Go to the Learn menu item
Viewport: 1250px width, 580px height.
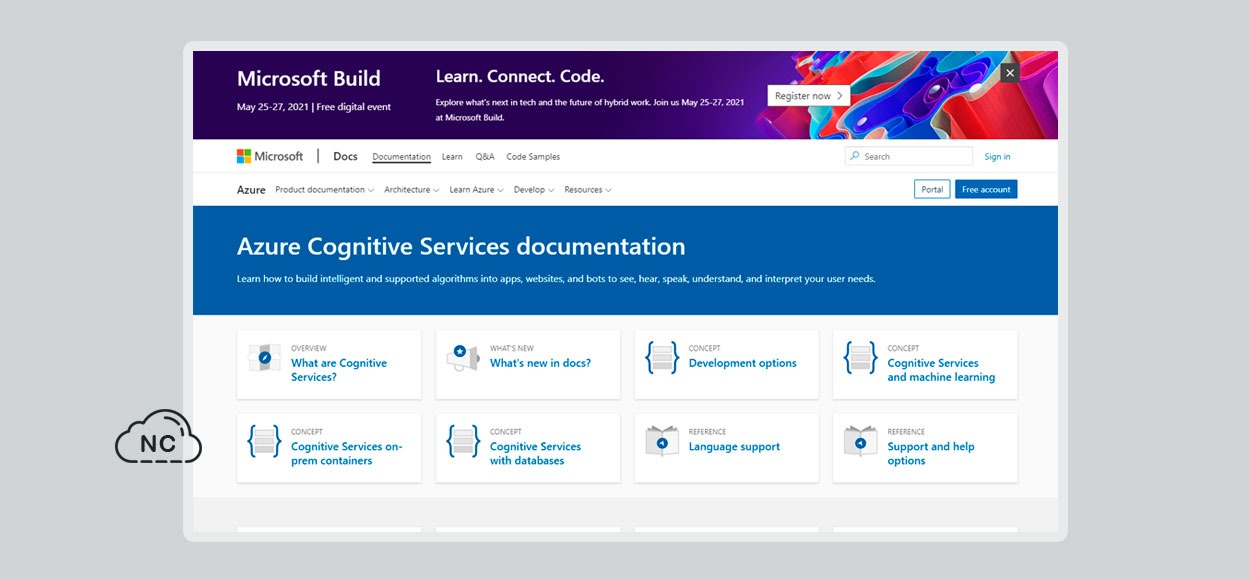(452, 157)
